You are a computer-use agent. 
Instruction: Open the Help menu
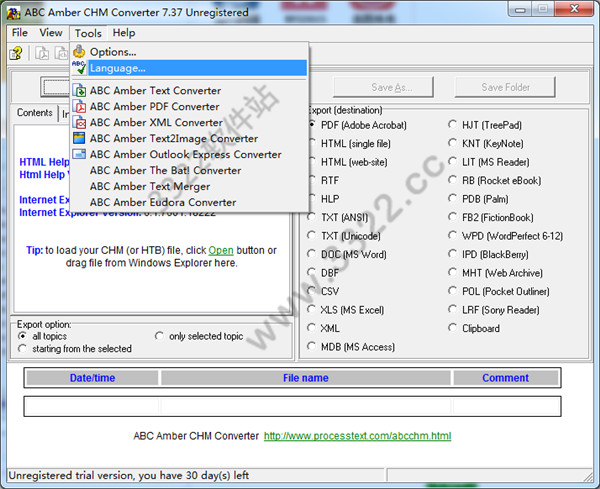pyautogui.click(x=124, y=33)
